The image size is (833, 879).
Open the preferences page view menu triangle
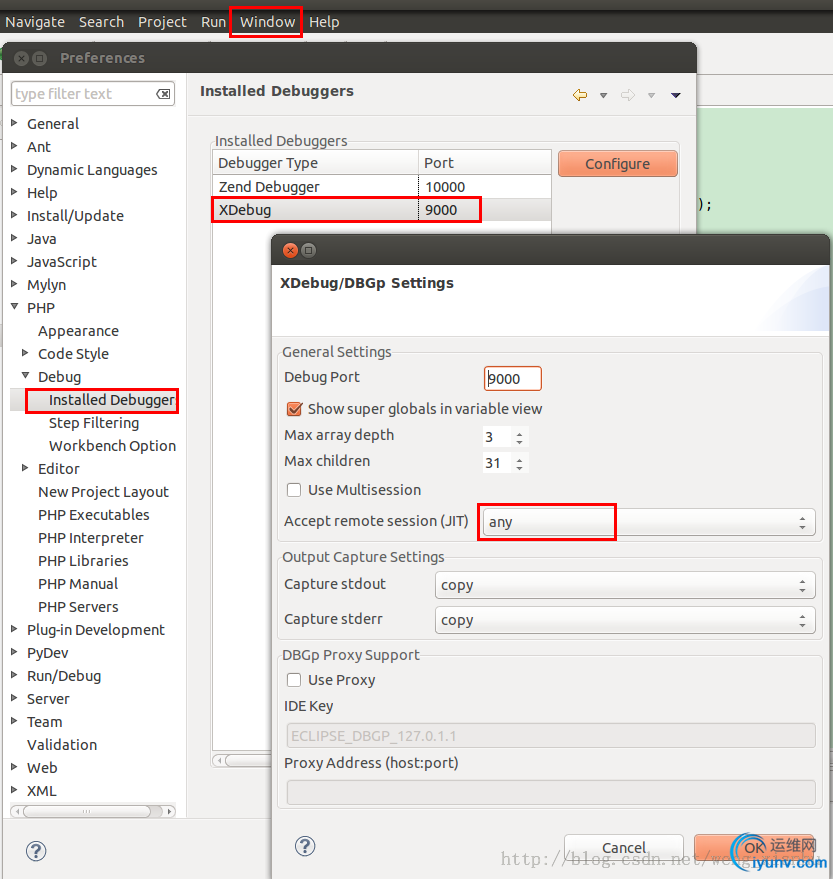[675, 95]
